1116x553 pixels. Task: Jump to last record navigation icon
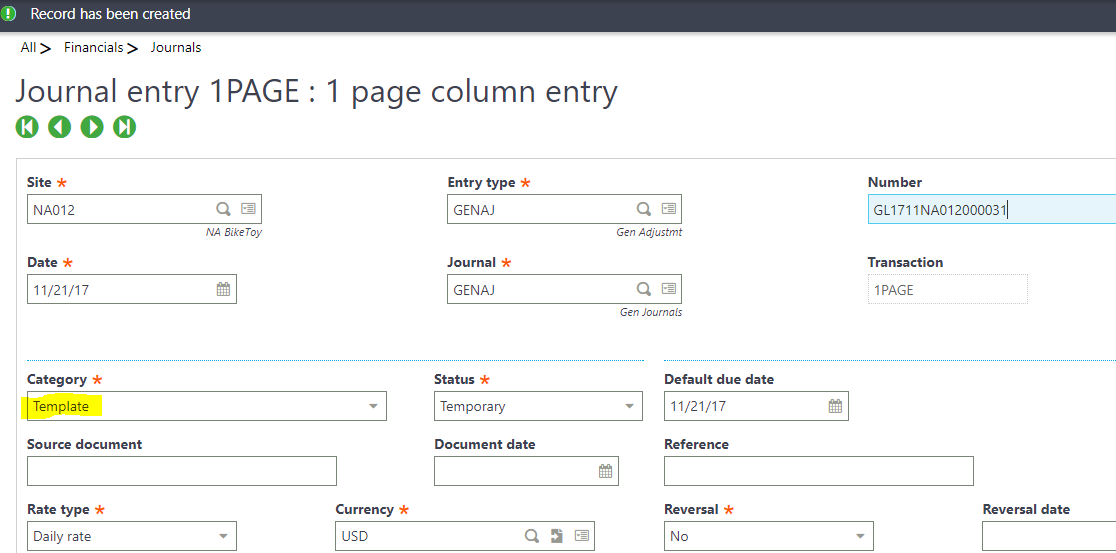(124, 127)
